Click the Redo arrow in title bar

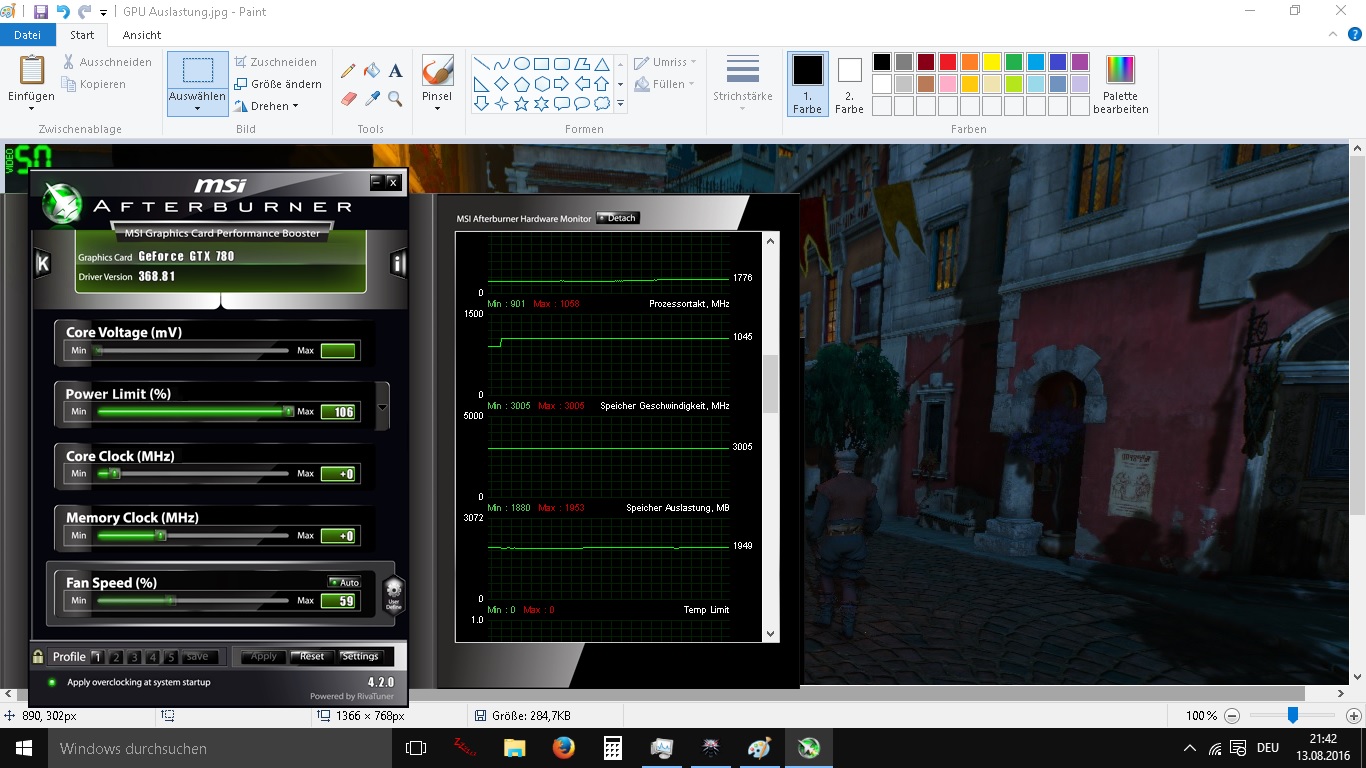(85, 11)
